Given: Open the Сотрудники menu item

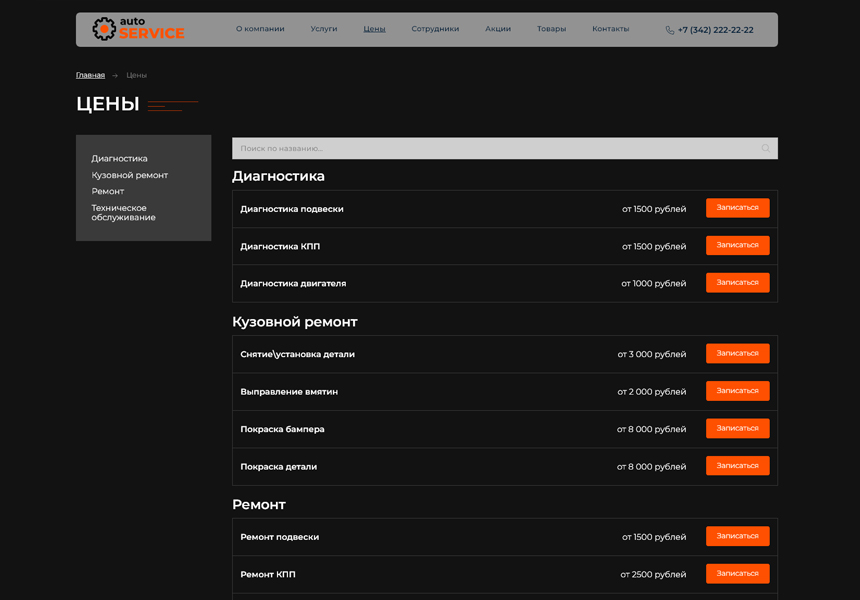Looking at the screenshot, I should click(435, 29).
